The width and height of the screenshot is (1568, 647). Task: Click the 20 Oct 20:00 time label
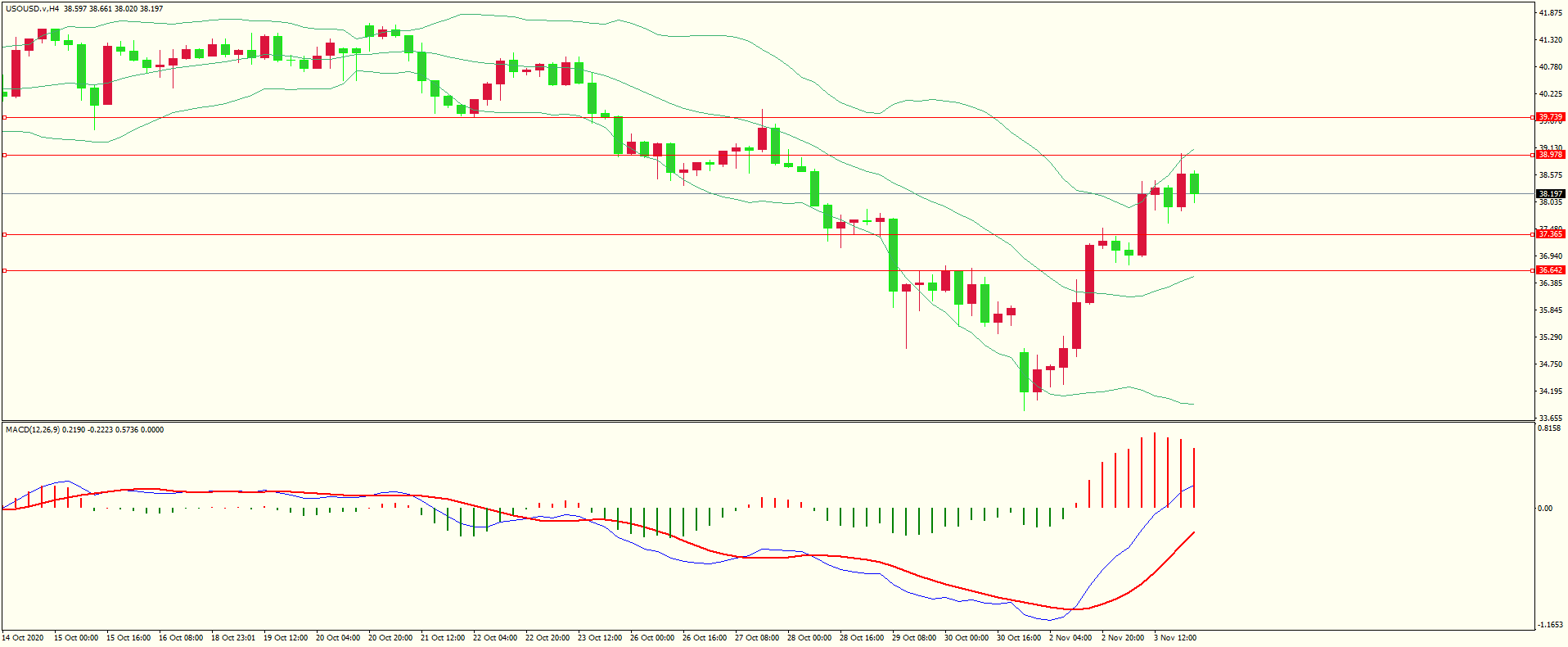click(390, 638)
